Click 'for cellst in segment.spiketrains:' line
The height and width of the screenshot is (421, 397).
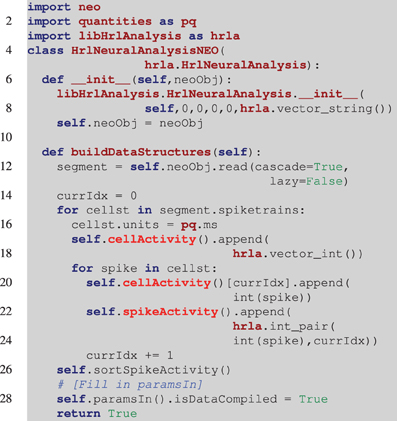click(x=181, y=210)
